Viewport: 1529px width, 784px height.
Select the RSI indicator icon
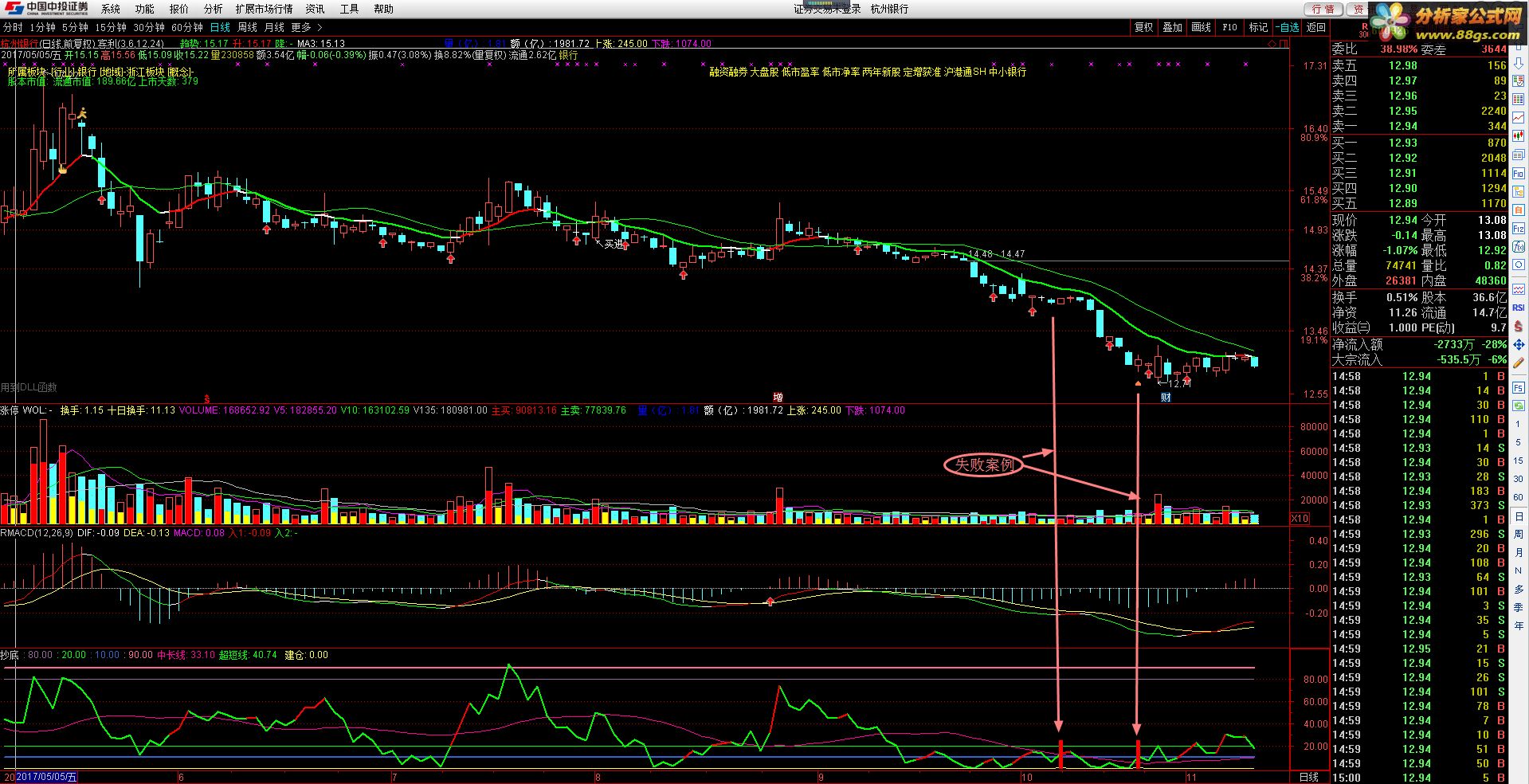(x=1519, y=308)
